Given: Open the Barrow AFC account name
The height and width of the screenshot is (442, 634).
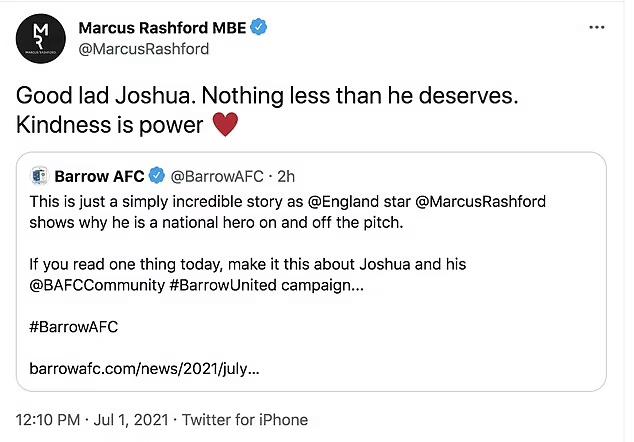Looking at the screenshot, I should [x=101, y=177].
